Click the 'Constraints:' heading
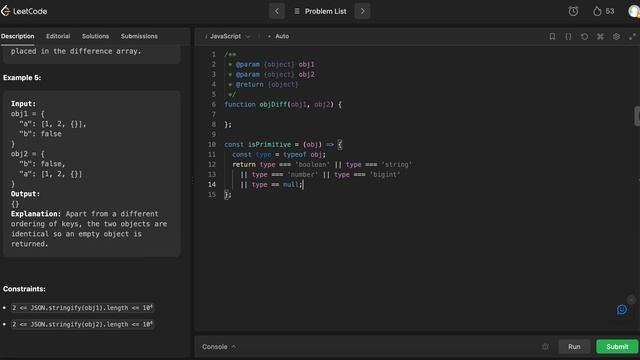 [24, 289]
